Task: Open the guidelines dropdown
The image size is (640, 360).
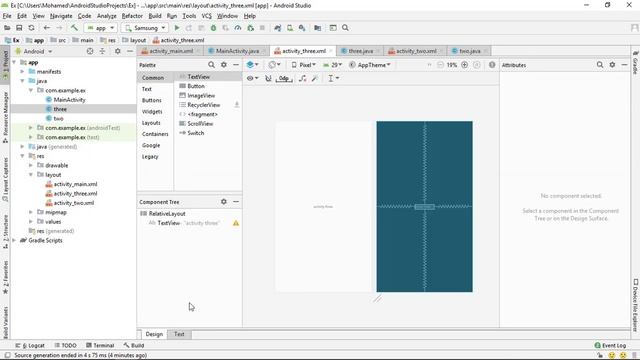Action: point(333,78)
